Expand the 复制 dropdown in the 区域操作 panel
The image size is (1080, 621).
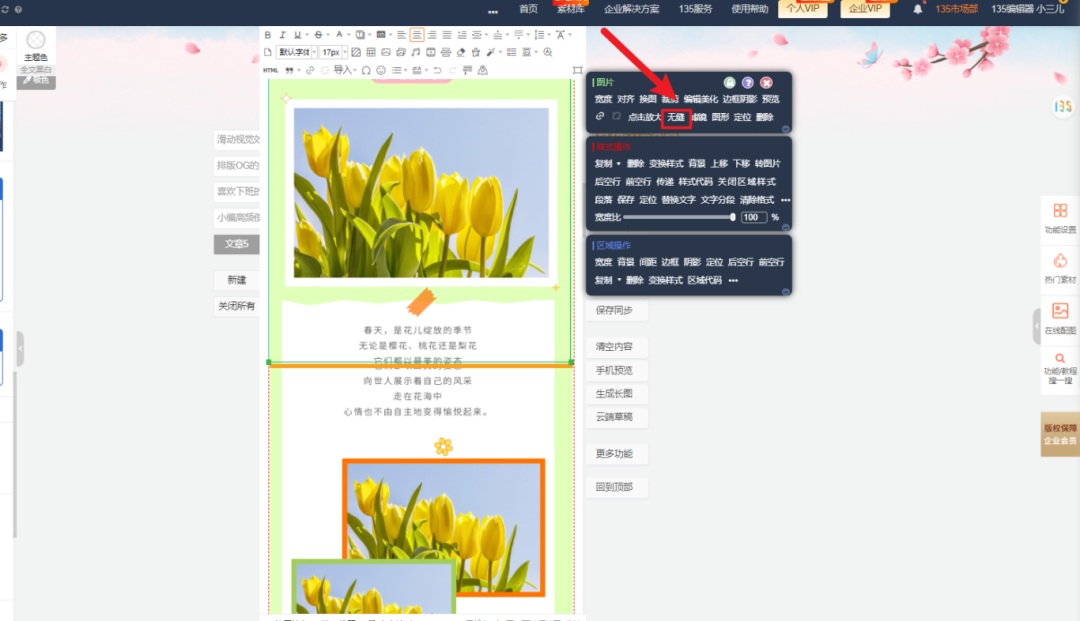point(619,280)
